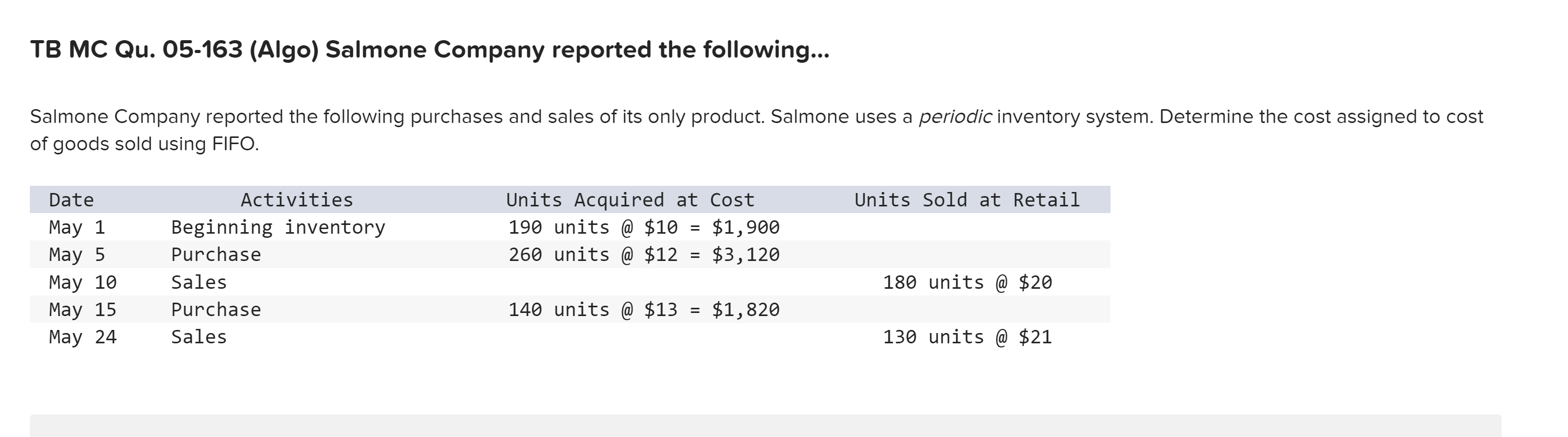Click the italic word 'periodic'
The height and width of the screenshot is (437, 1568).
[x=955, y=116]
